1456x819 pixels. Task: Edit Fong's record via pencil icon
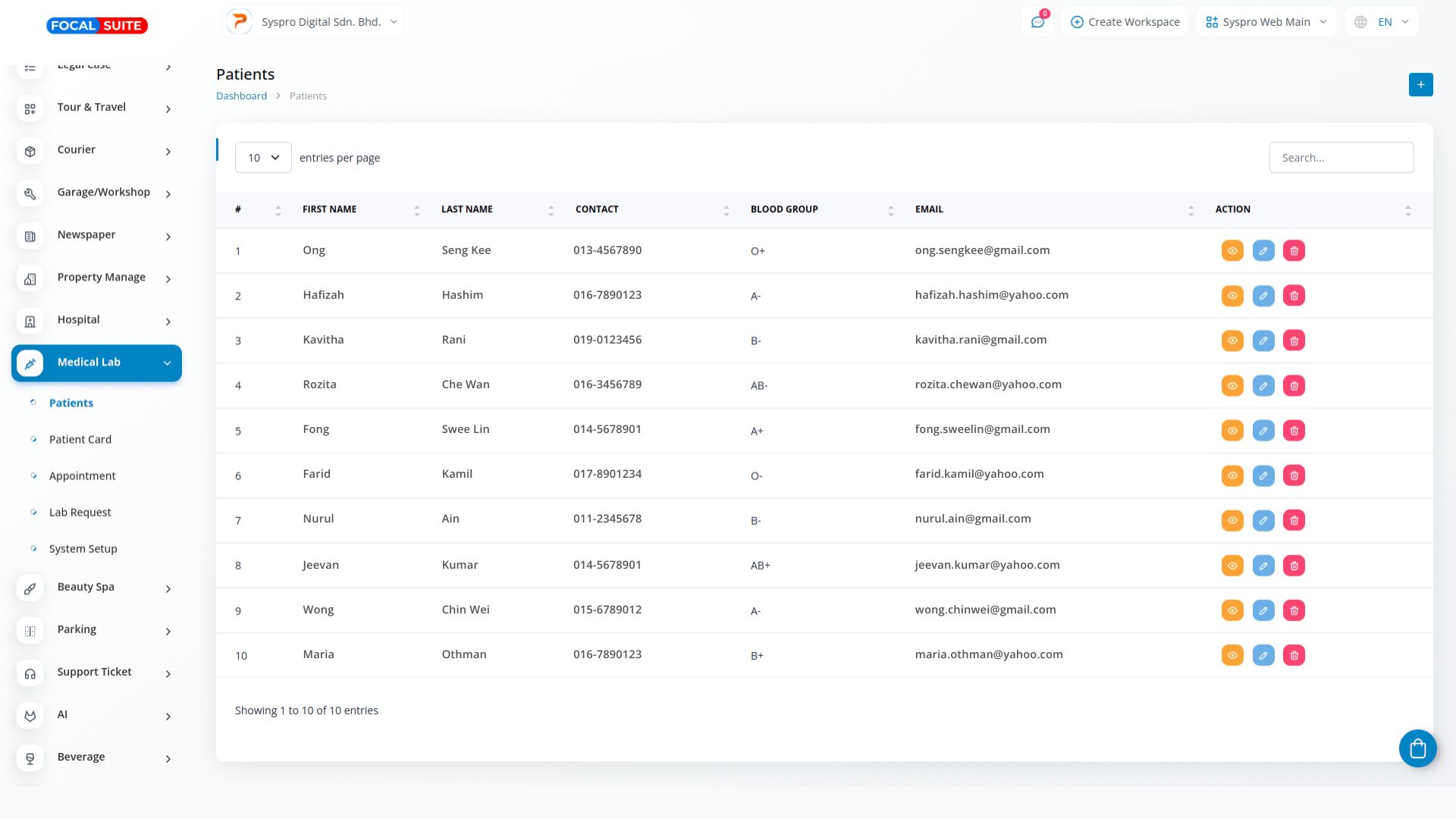pos(1263,431)
